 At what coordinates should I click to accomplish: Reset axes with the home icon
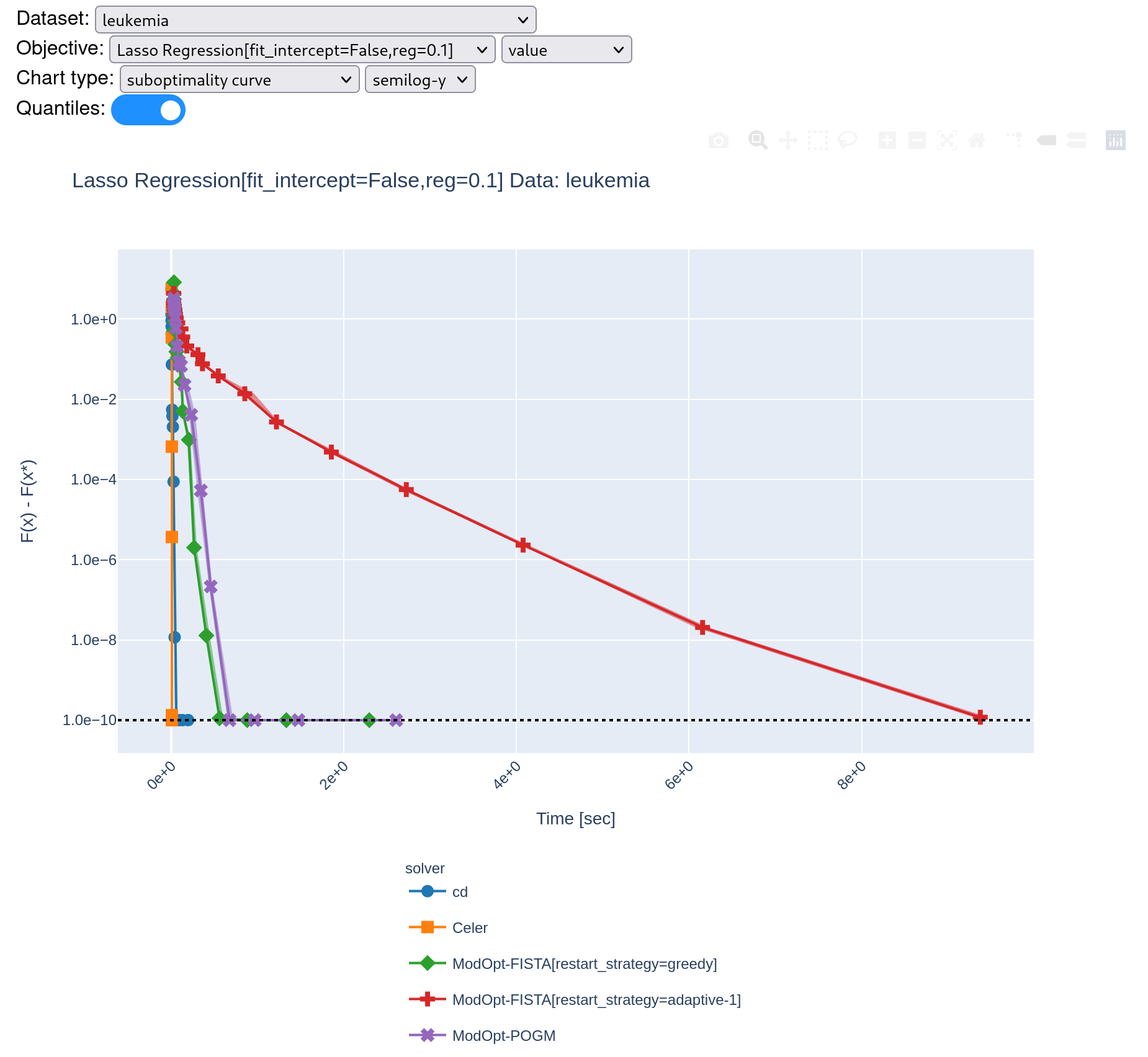tap(977, 141)
